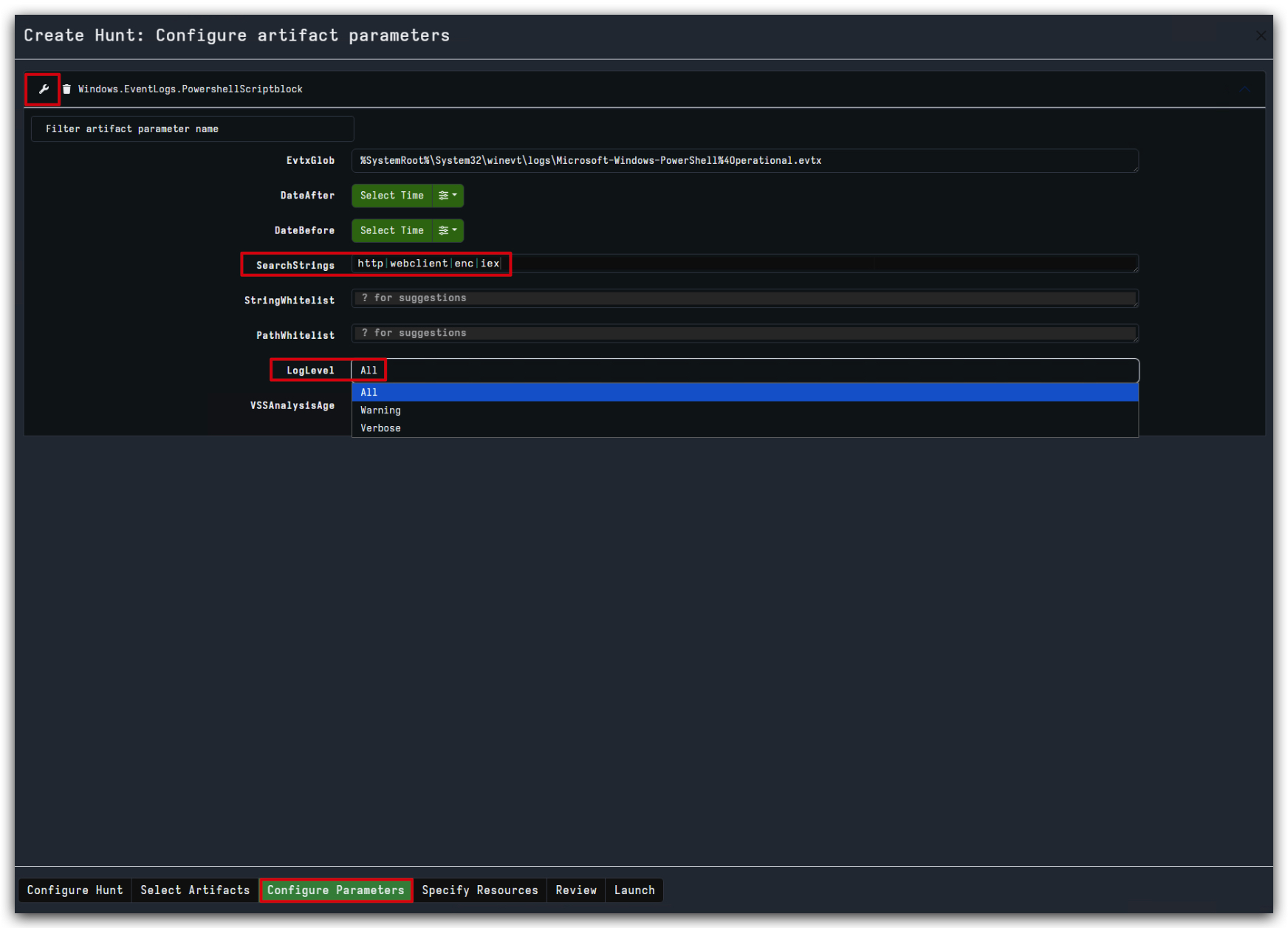Click the SearchStrings input field
The image size is (1288, 928).
pos(745,264)
